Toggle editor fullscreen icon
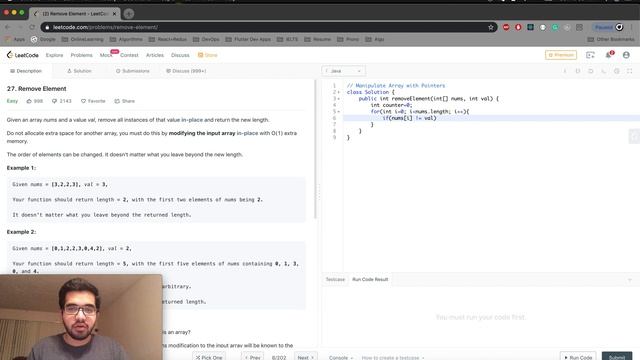Image resolution: width=640 pixels, height=360 pixels. (x=630, y=71)
